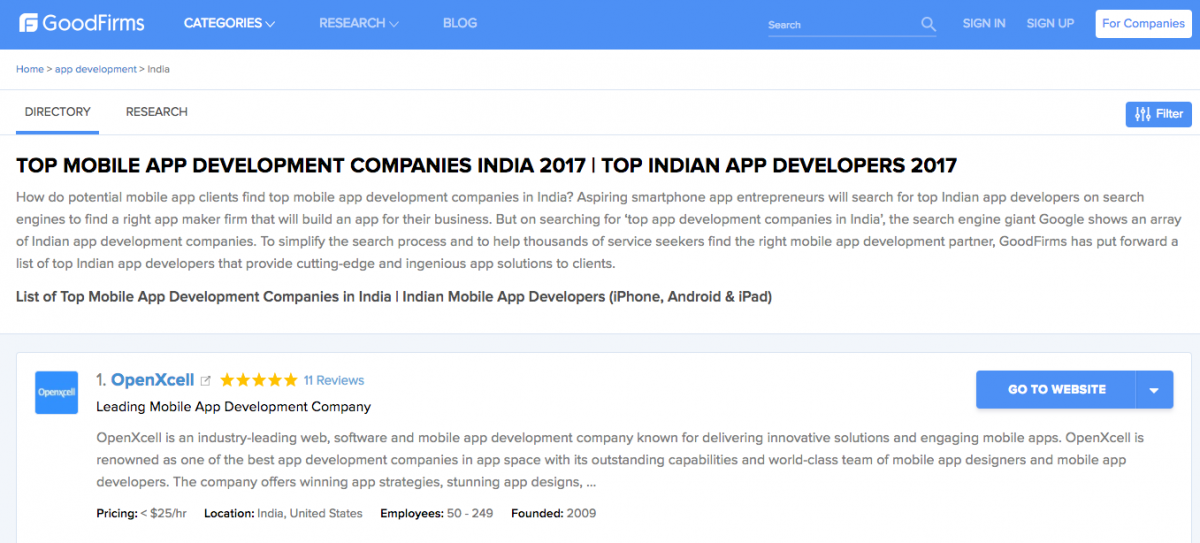This screenshot has width=1200, height=543.
Task: Switch to the Research tab
Action: [x=156, y=112]
